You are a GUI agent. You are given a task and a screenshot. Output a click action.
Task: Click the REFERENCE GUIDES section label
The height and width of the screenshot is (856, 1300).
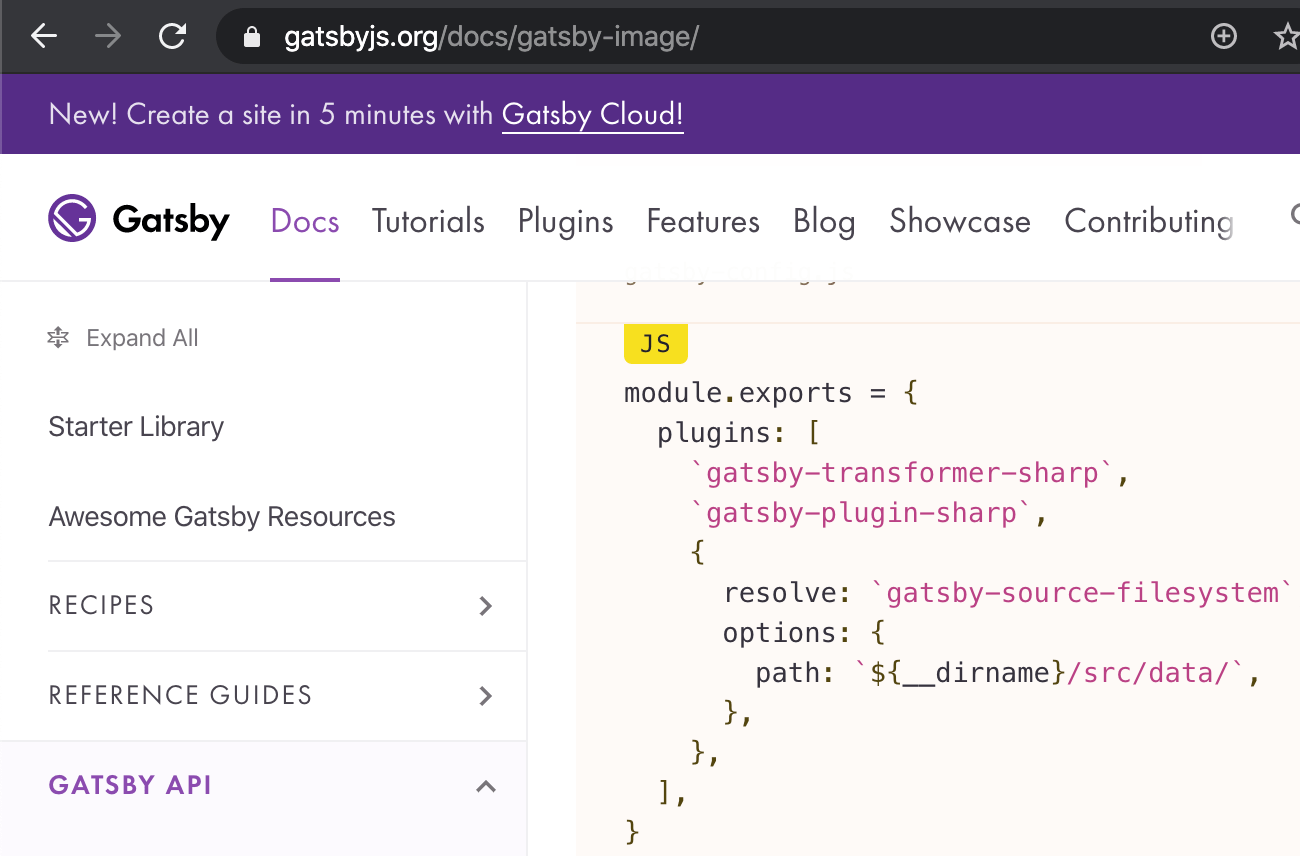click(x=180, y=695)
